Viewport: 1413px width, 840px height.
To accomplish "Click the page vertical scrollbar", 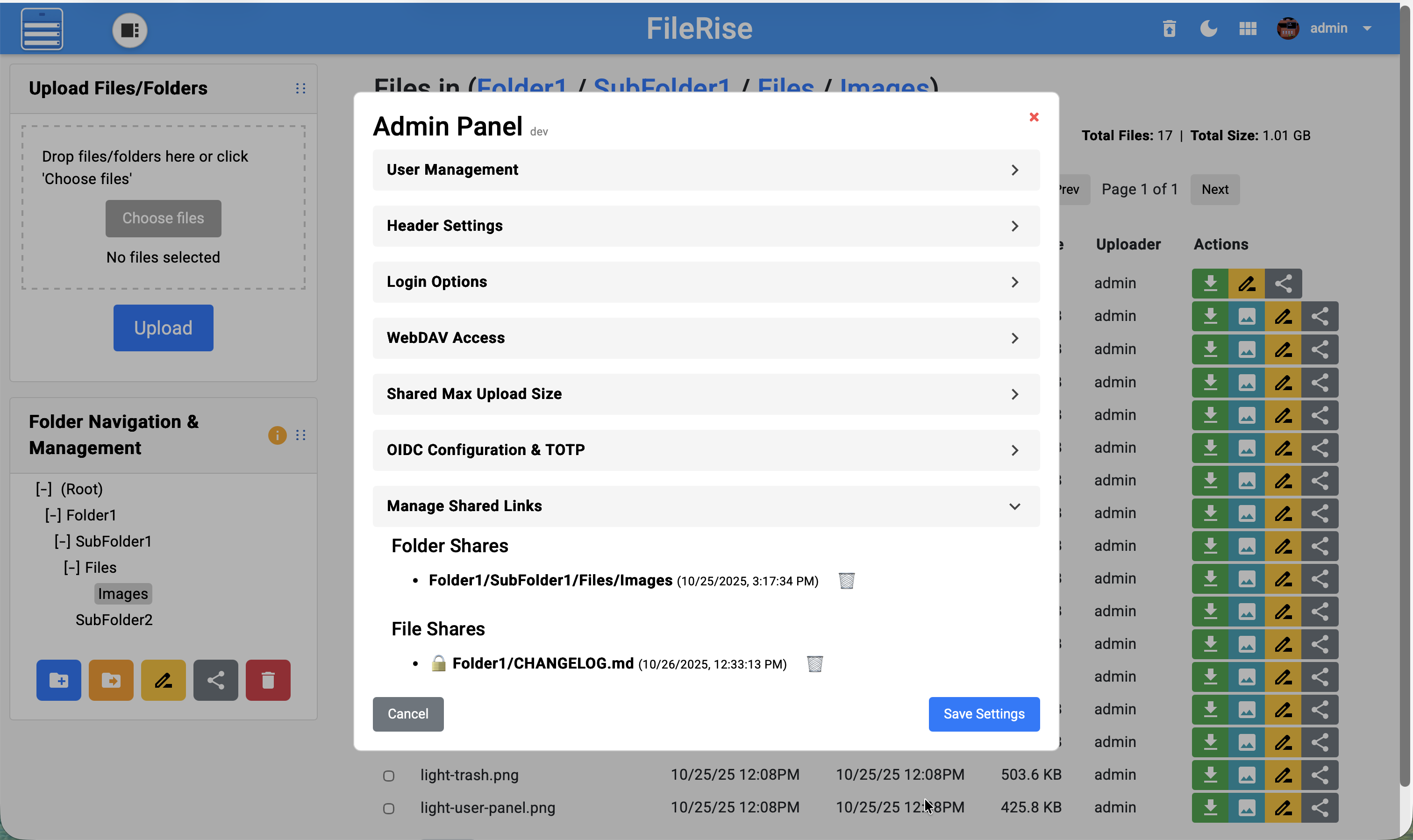I will click(x=1405, y=396).
